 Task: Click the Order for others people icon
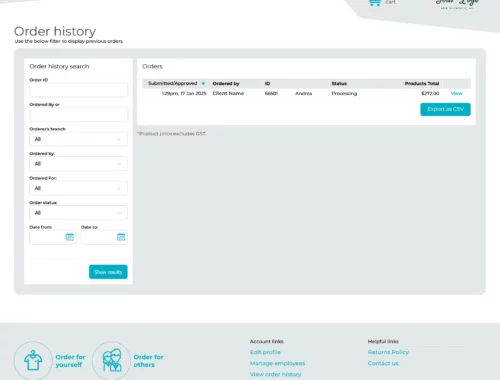111,360
